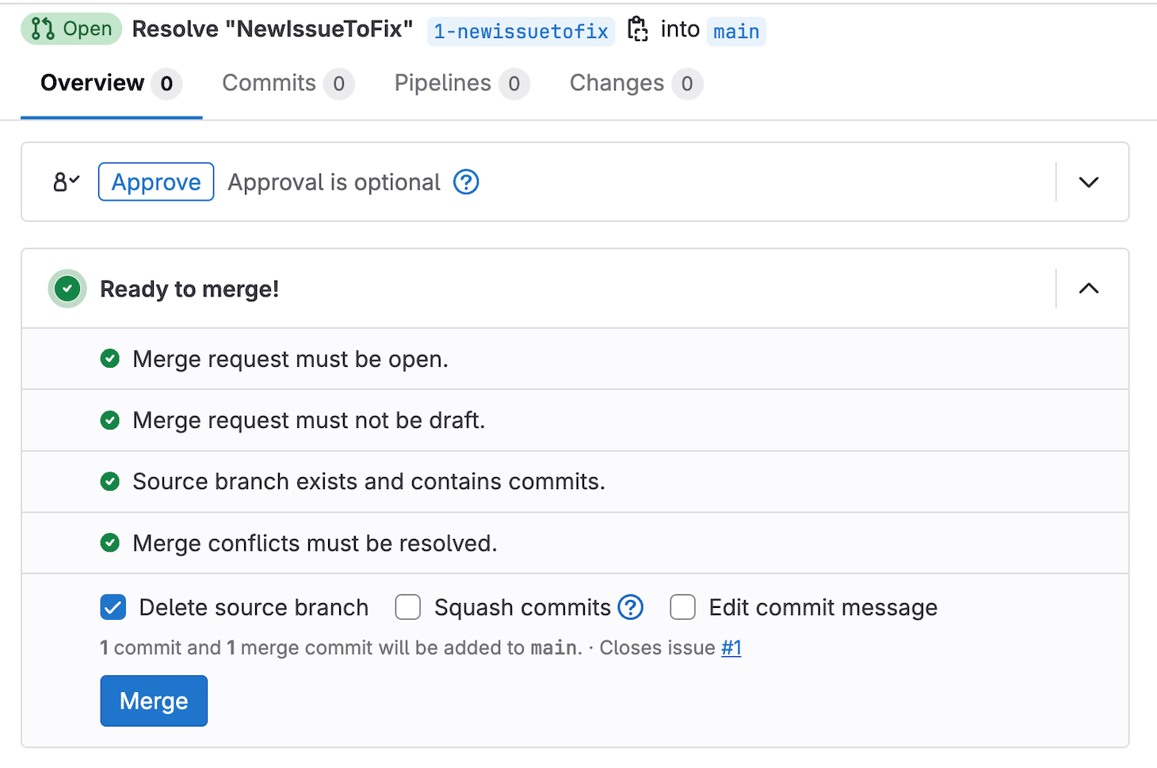
Task: Click the check icon beside Merge request must not be draft
Action: pos(110,420)
